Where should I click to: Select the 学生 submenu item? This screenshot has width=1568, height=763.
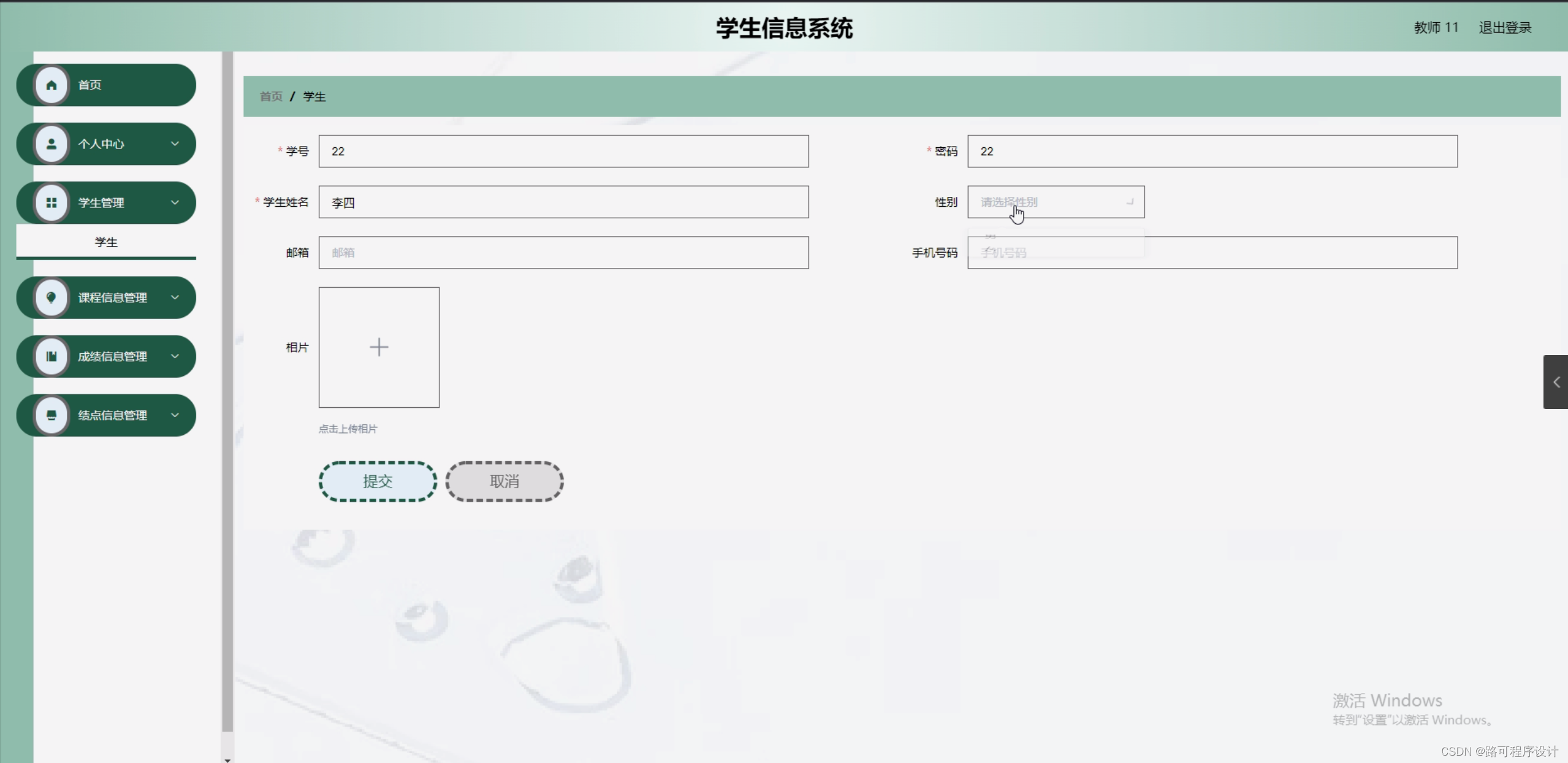click(105, 242)
